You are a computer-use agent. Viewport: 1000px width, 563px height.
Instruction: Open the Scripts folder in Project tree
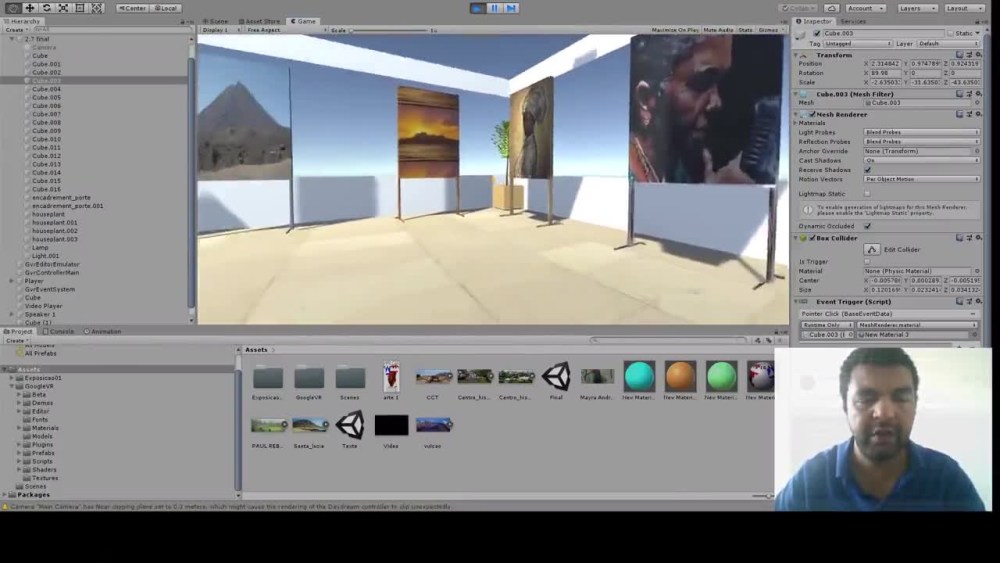click(x=42, y=461)
